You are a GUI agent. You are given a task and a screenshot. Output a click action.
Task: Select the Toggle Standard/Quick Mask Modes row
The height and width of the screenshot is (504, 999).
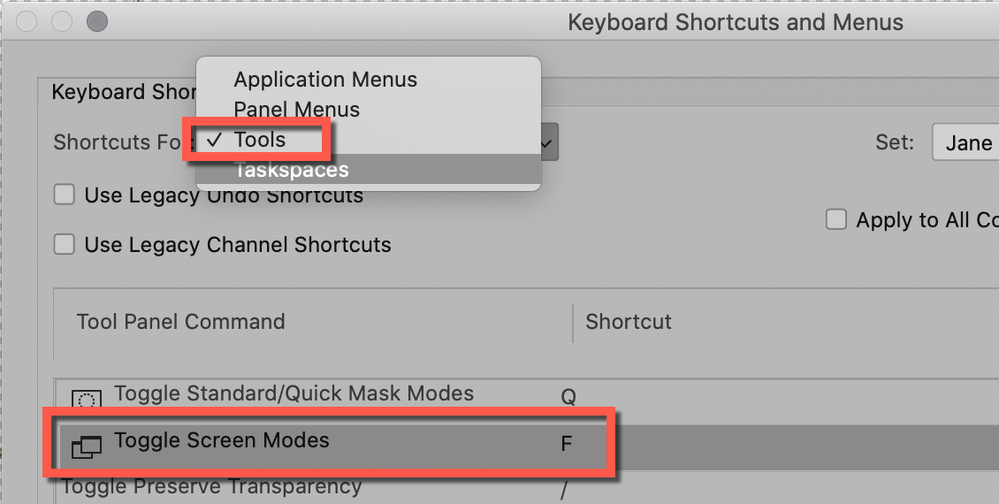point(293,394)
